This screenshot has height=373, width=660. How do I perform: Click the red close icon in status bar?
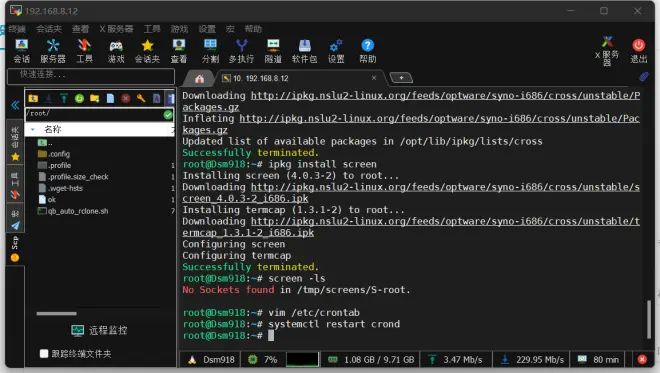tap(642, 359)
